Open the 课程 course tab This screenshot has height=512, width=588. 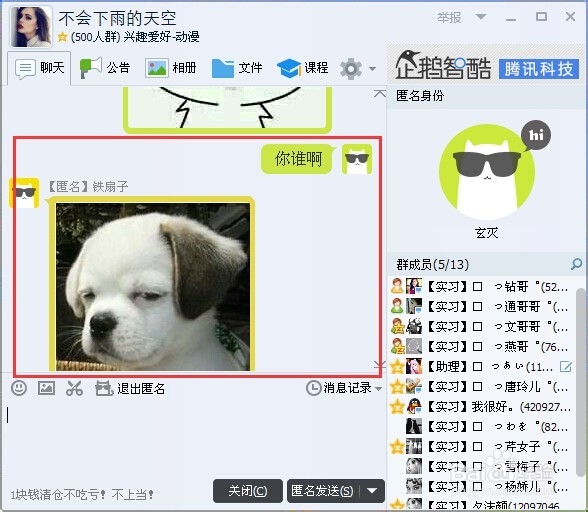303,68
